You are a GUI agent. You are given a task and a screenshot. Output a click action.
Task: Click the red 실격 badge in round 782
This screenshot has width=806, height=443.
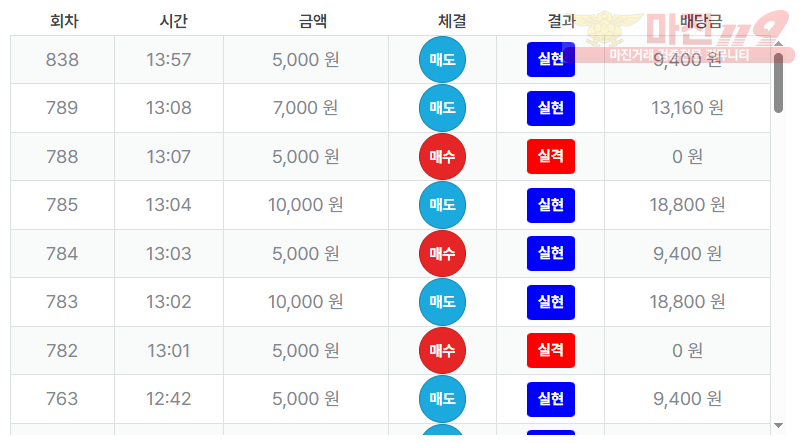pyautogui.click(x=550, y=351)
